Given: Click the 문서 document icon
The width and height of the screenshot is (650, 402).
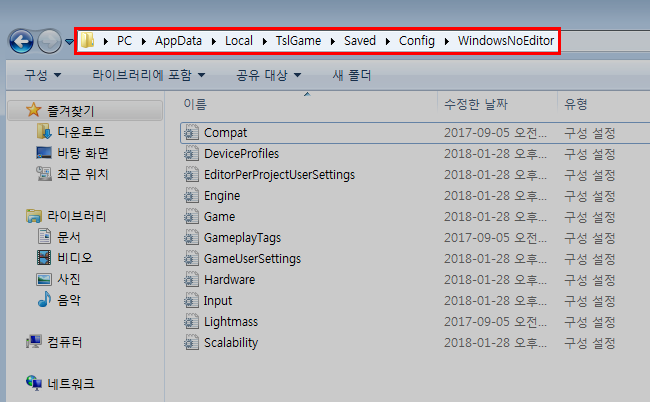Looking at the screenshot, I should [x=44, y=237].
